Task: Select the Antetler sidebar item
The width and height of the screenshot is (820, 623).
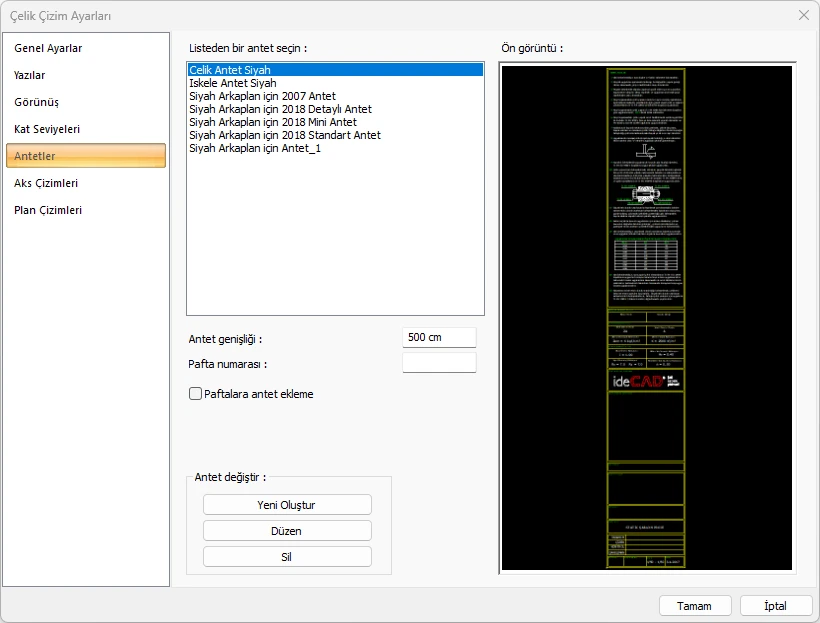Action: (x=35, y=156)
